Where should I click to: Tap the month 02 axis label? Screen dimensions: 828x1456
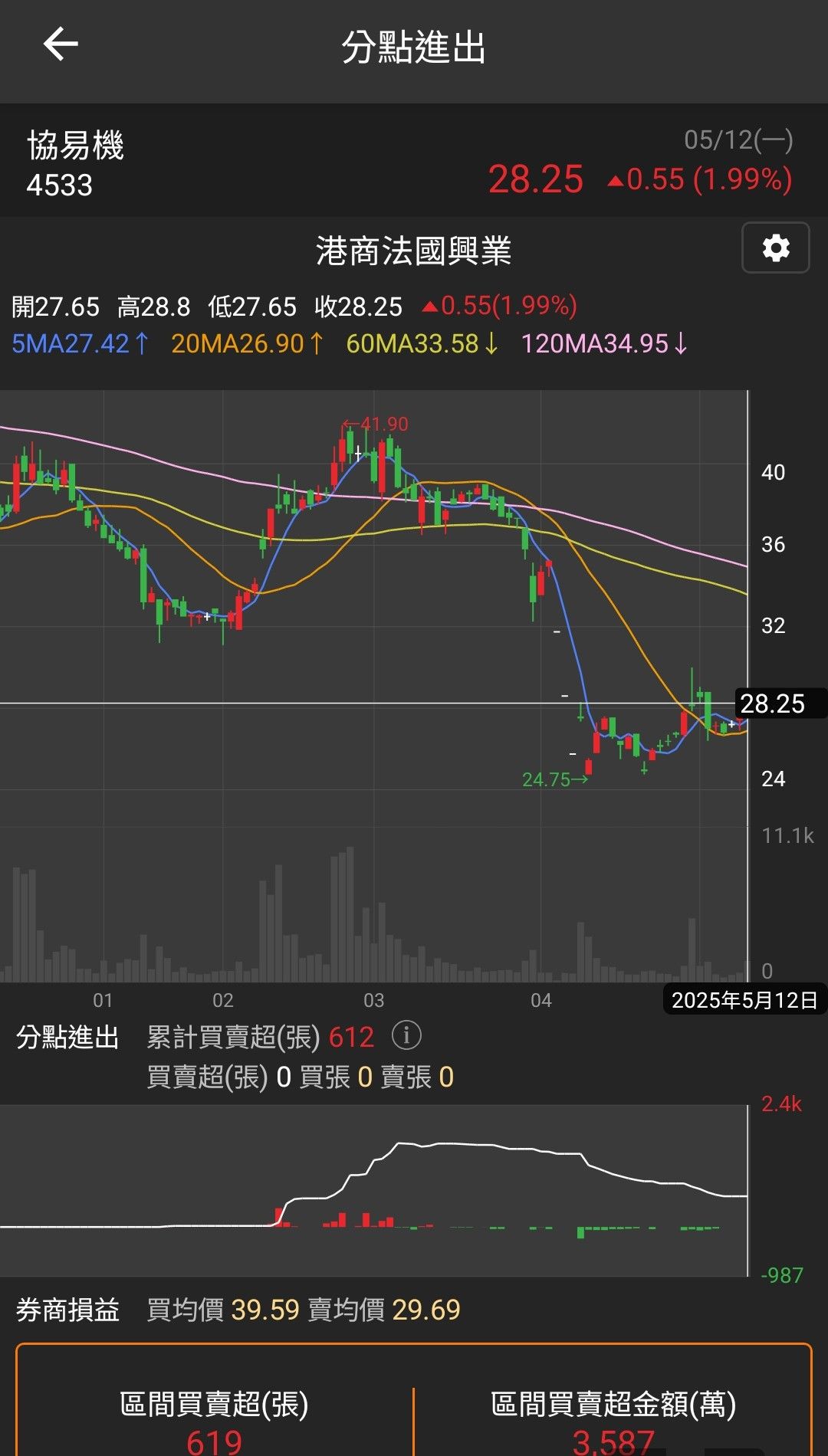tap(223, 1000)
